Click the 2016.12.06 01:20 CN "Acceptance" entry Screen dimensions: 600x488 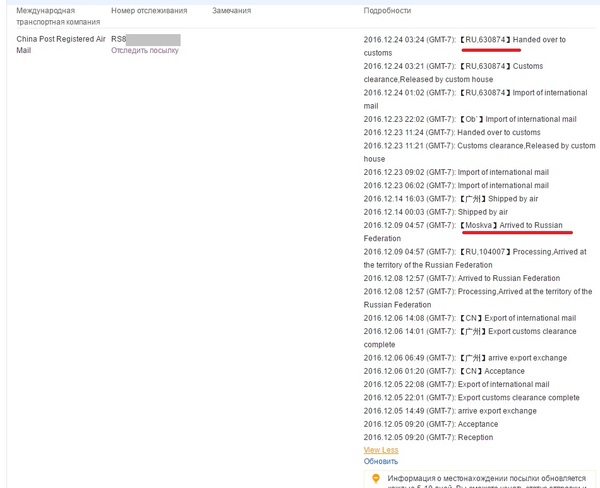coord(445,370)
